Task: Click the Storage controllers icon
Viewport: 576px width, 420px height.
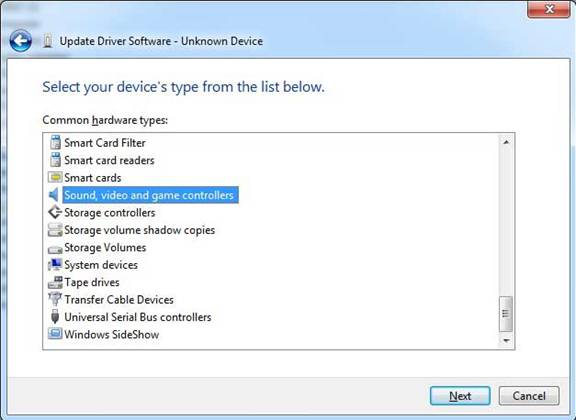Action: coord(55,212)
